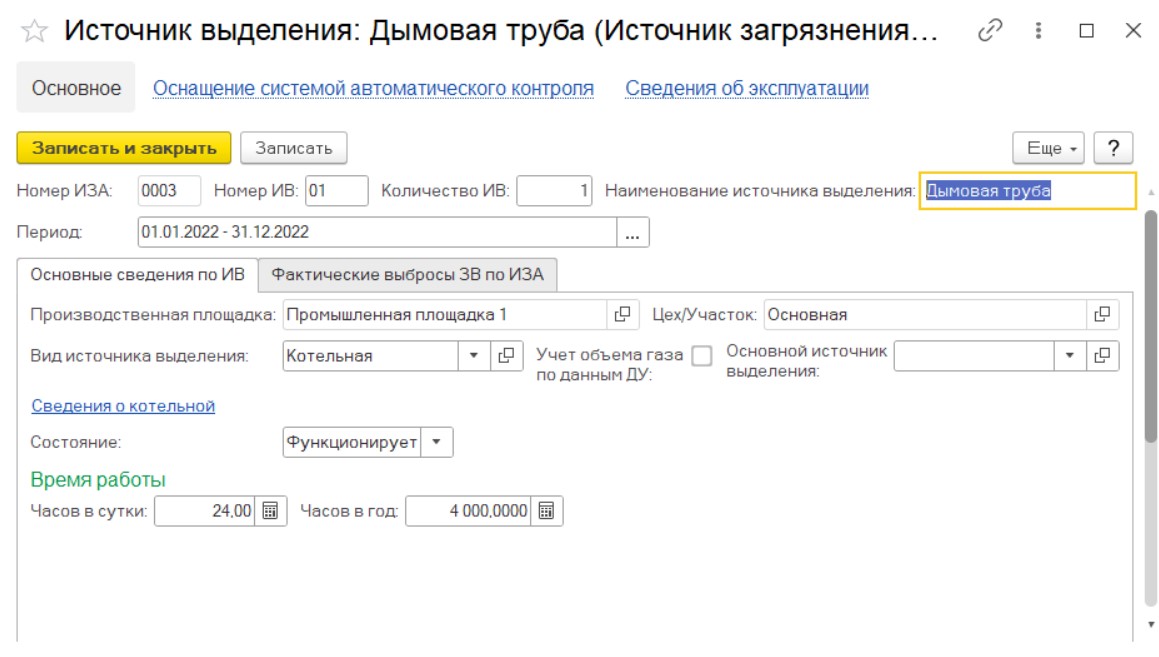1159x657 pixels.
Task: Click the Количество ИВ field
Action: coord(554,191)
